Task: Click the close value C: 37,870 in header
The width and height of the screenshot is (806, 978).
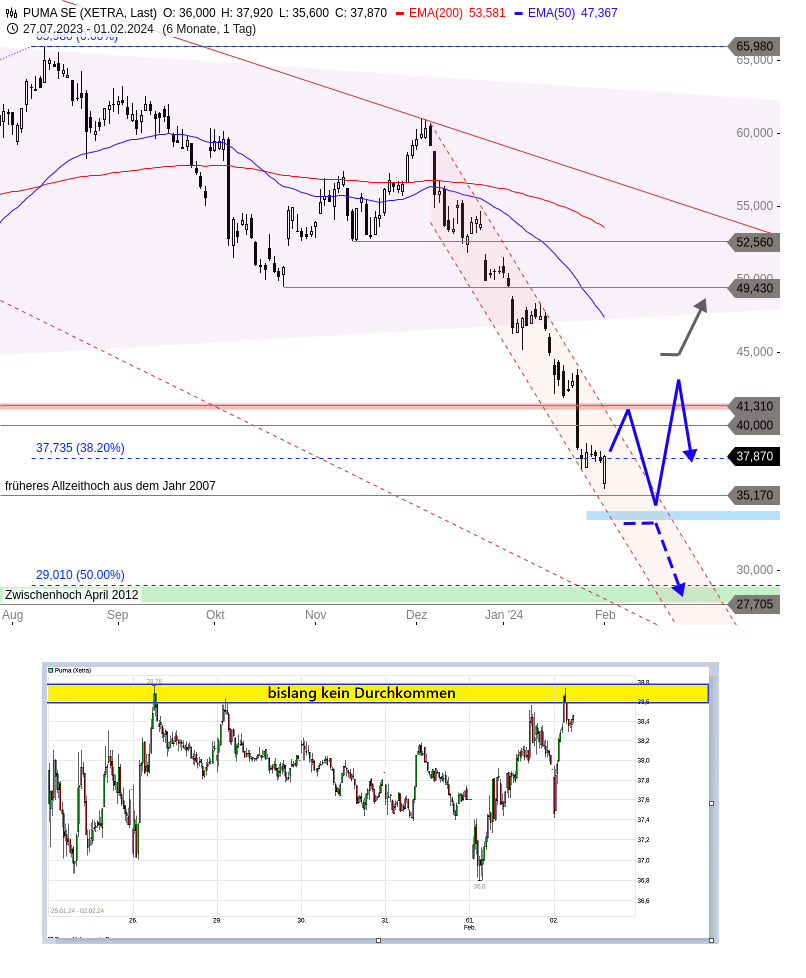Action: click(x=361, y=12)
